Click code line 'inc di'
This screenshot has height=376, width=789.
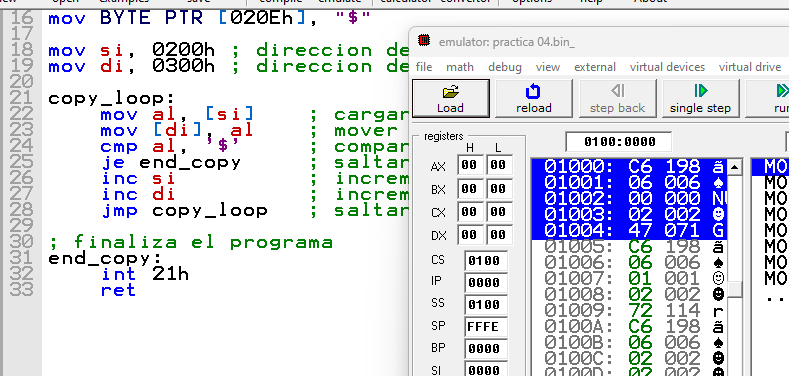click(x=138, y=195)
